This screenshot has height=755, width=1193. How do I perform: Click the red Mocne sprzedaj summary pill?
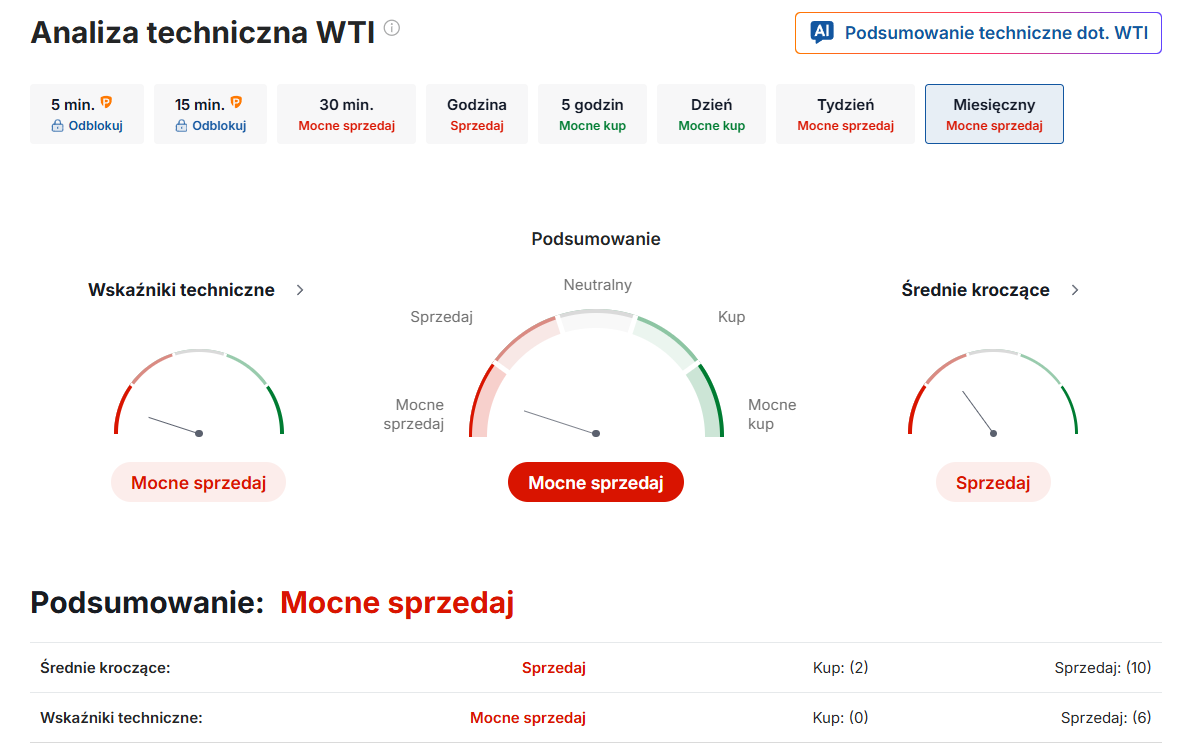596,483
